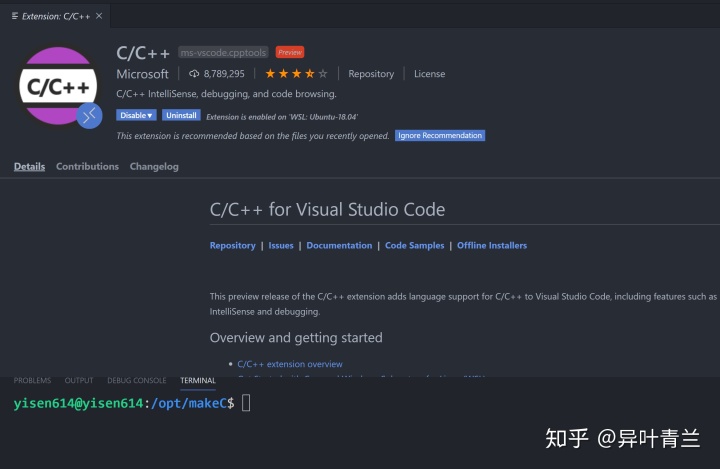Select the Extension: C/C++ editor tab
The image size is (720, 469).
(x=55, y=16)
